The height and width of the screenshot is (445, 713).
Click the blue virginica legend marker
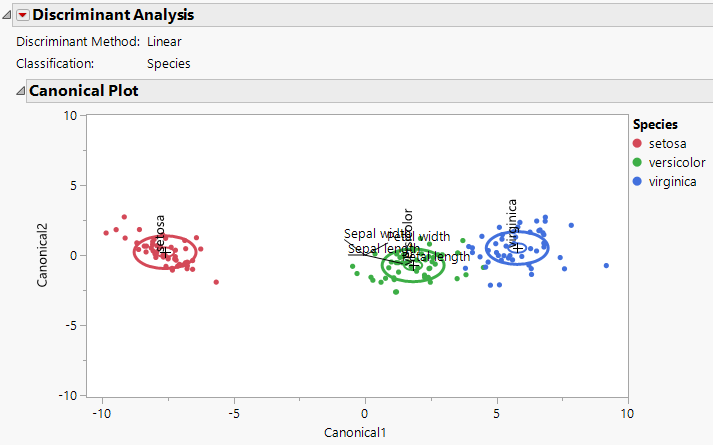(x=638, y=181)
